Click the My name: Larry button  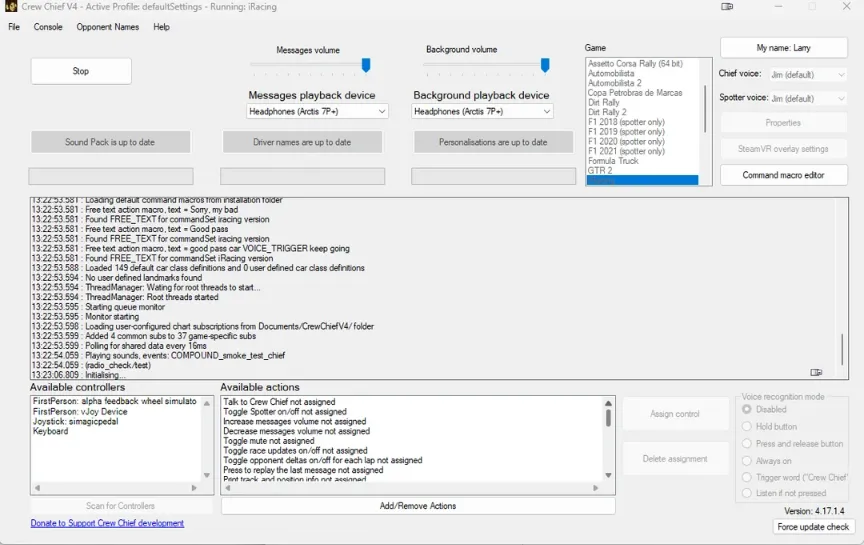pos(784,48)
